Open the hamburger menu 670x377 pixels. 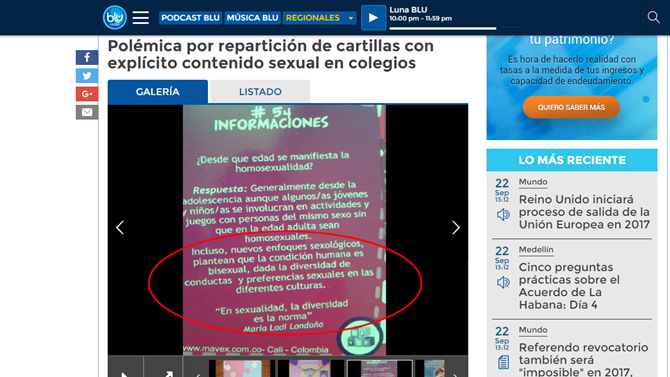(x=141, y=18)
